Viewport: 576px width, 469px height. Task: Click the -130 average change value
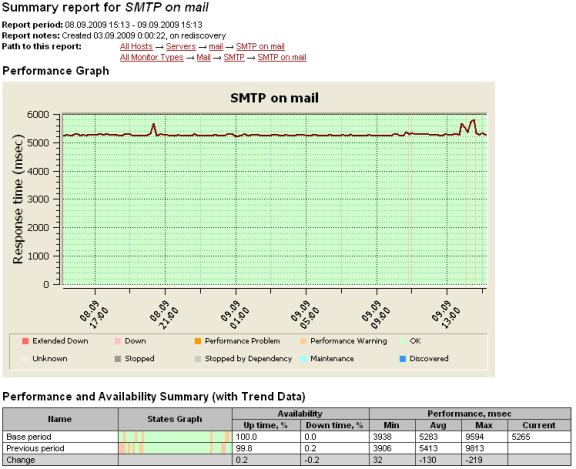pyautogui.click(x=428, y=460)
